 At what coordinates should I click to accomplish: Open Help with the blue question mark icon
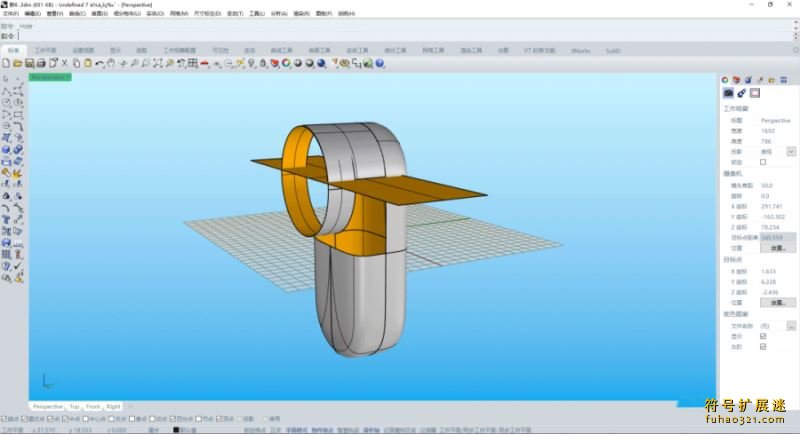tap(380, 63)
